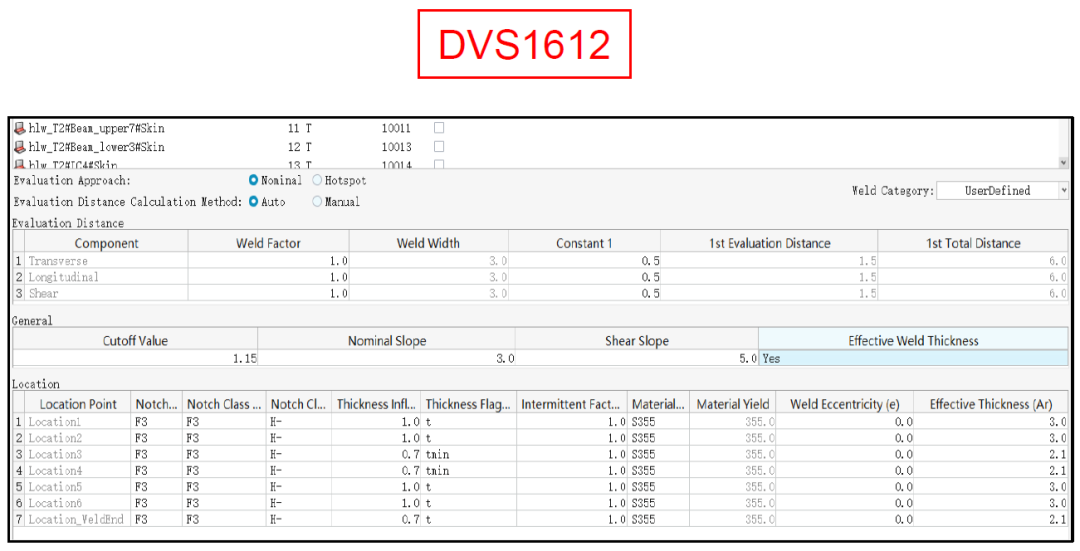Choose the Nominal evaluation approach
The width and height of the screenshot is (1080, 551).
point(254,181)
